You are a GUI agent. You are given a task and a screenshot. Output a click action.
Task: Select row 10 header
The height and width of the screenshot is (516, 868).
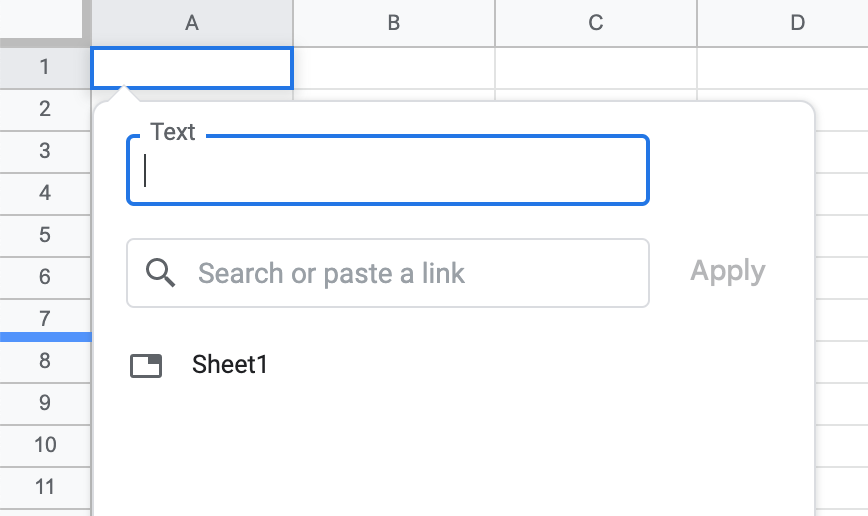45,445
